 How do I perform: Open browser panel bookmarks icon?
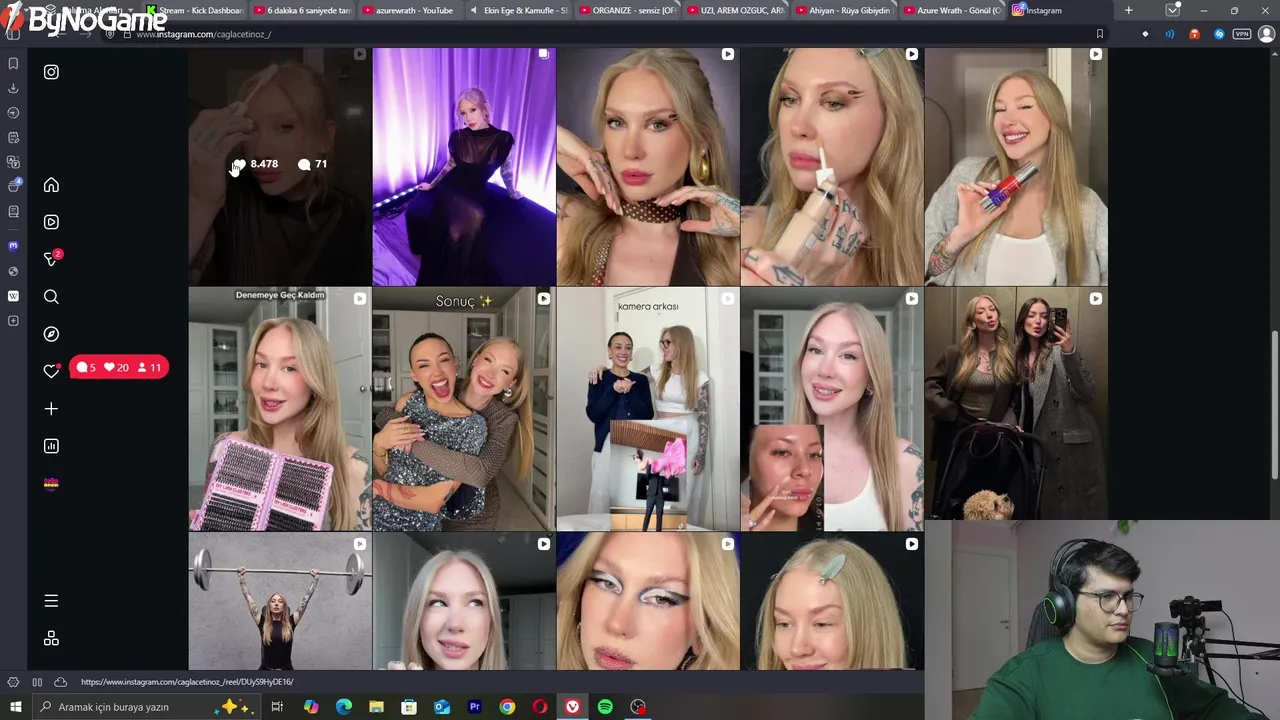[13, 64]
